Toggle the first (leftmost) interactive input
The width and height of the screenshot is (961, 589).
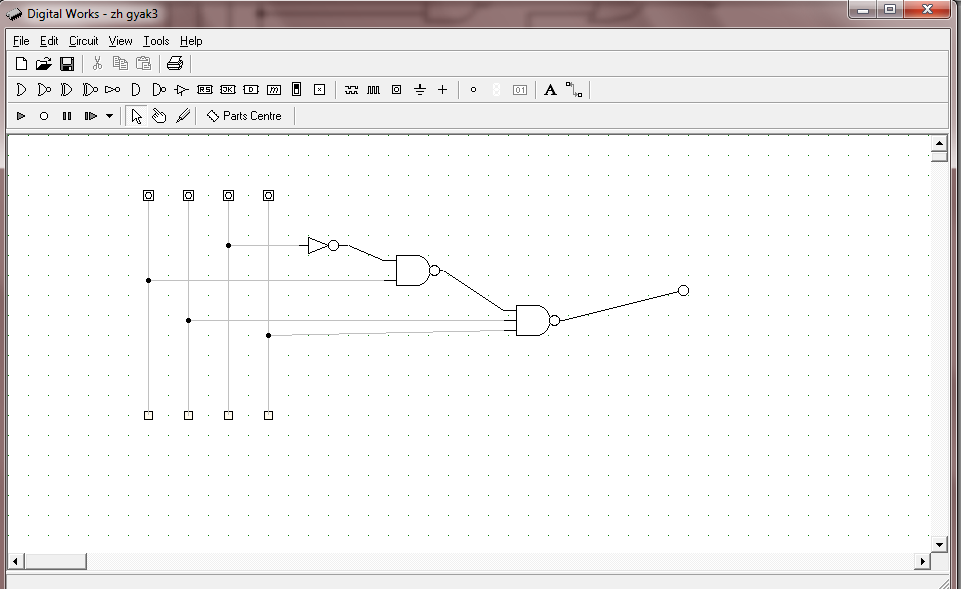[148, 196]
